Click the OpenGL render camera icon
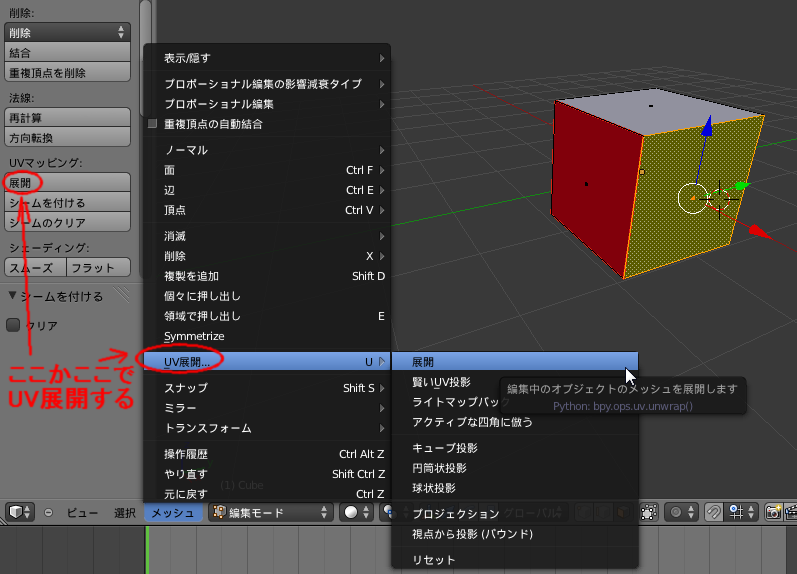Viewport: 797px width, 574px height. point(773,512)
